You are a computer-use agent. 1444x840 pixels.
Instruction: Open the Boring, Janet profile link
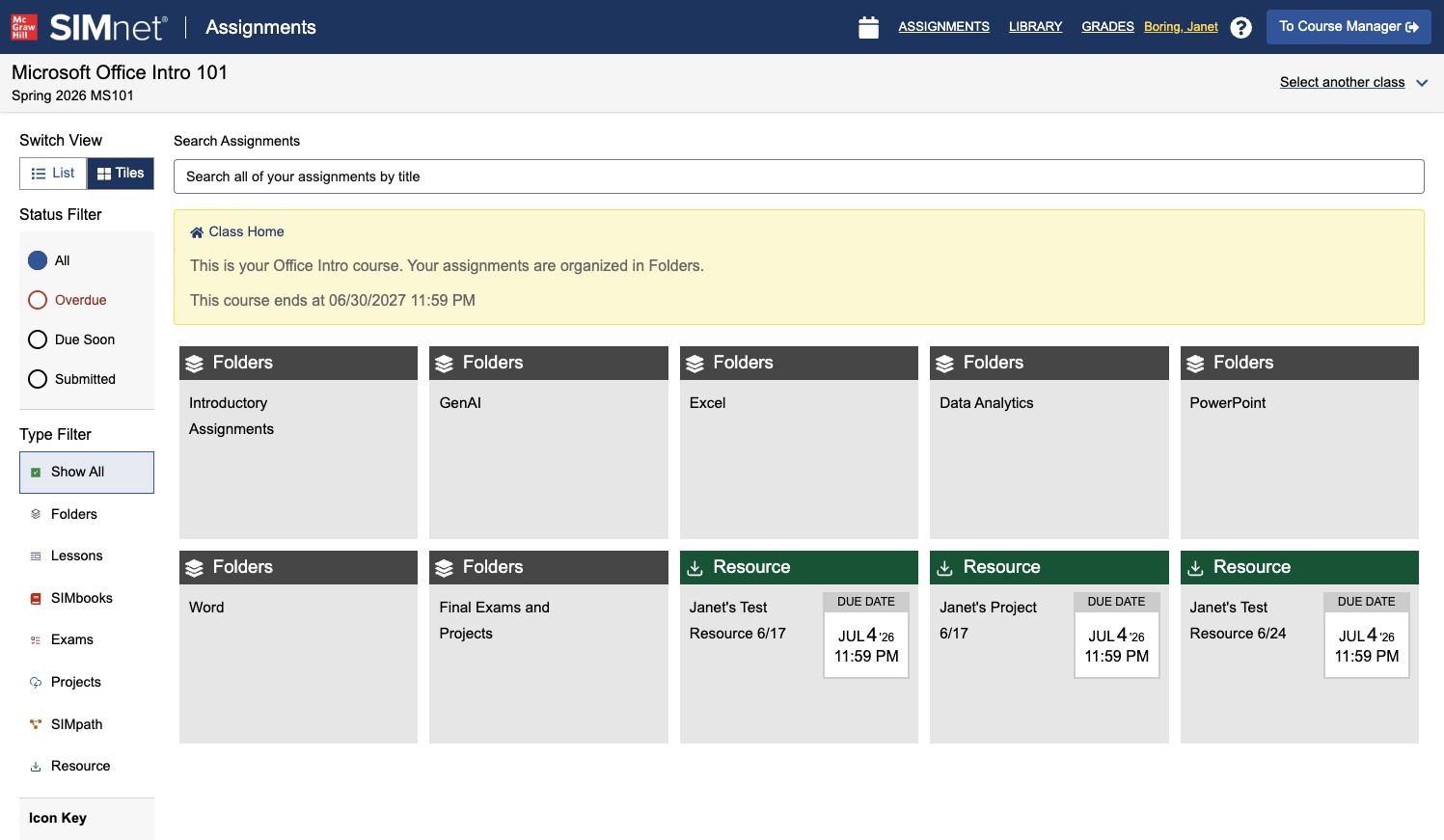[x=1181, y=27]
